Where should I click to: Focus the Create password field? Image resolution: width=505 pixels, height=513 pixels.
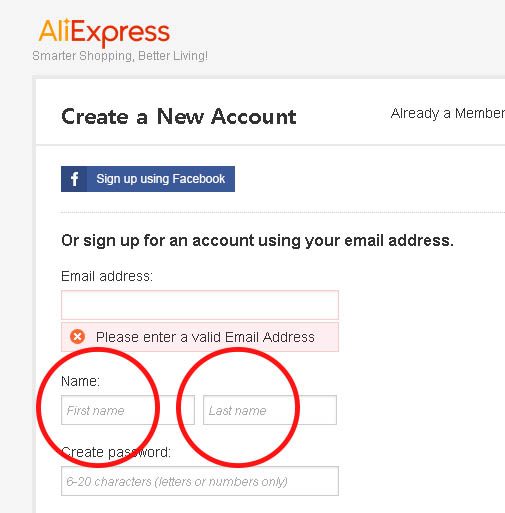pyautogui.click(x=200, y=481)
